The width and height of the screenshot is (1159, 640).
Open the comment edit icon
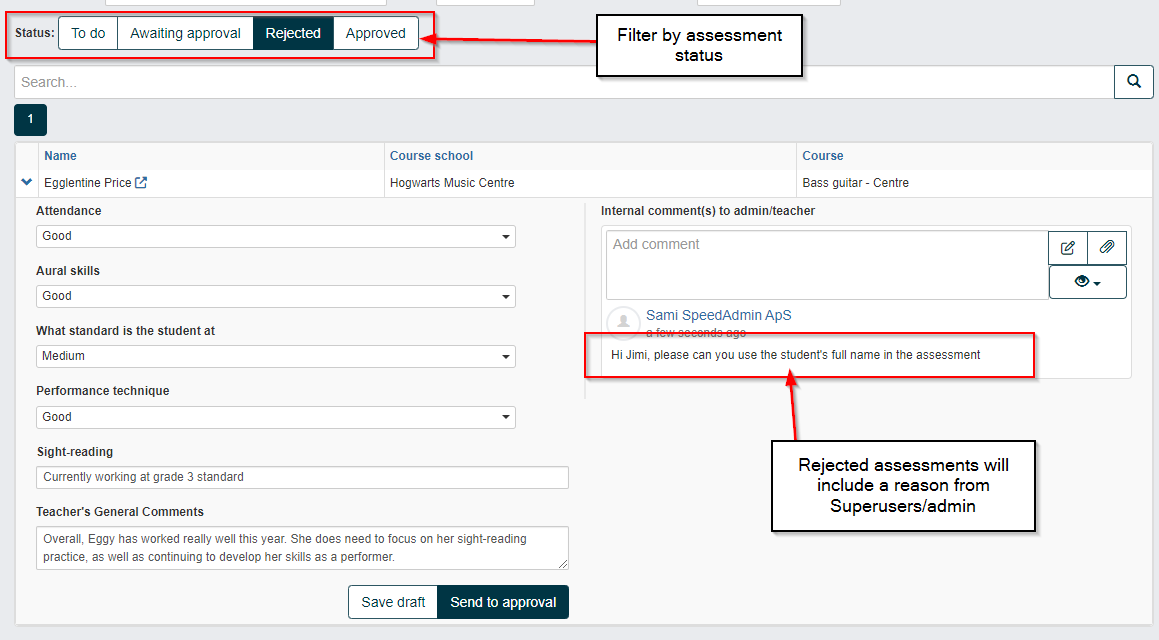[1067, 247]
